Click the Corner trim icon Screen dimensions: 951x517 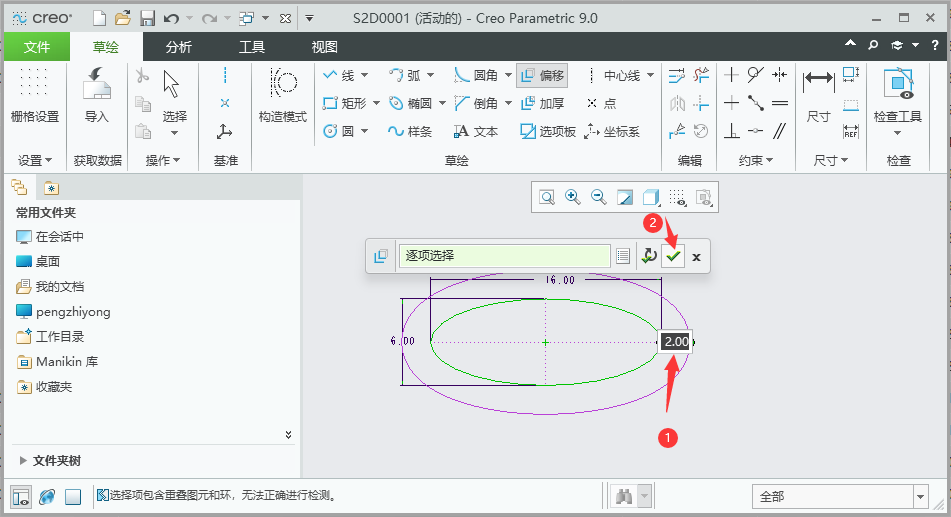click(x=701, y=103)
